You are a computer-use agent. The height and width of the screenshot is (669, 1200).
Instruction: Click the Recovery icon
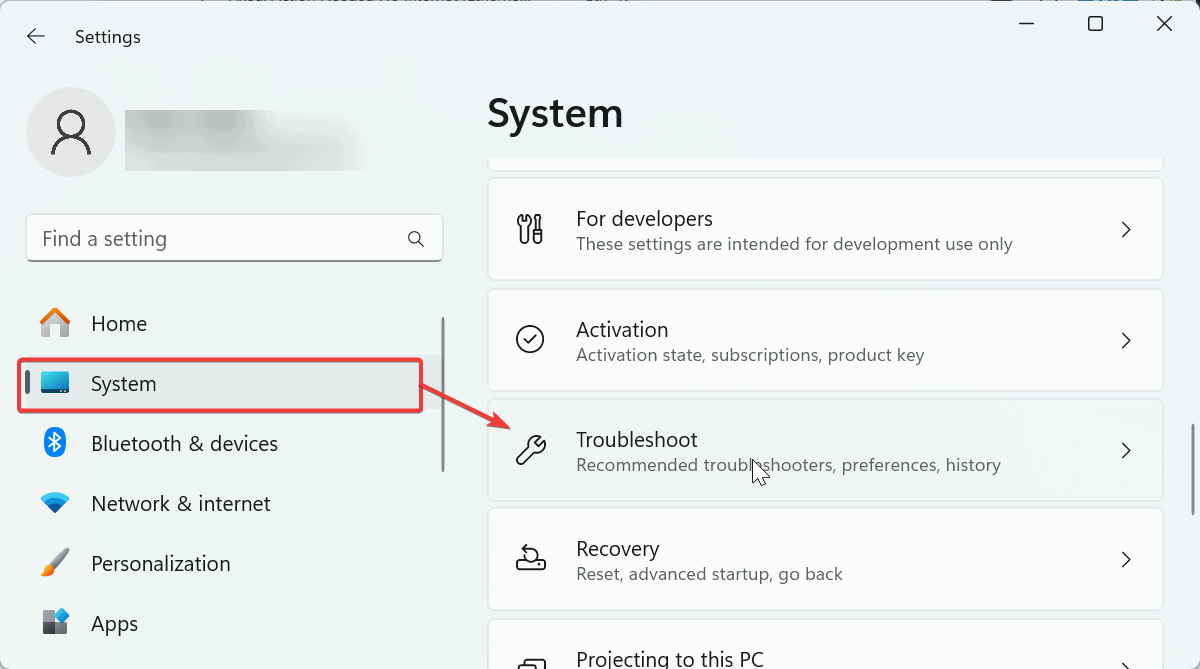coord(530,559)
